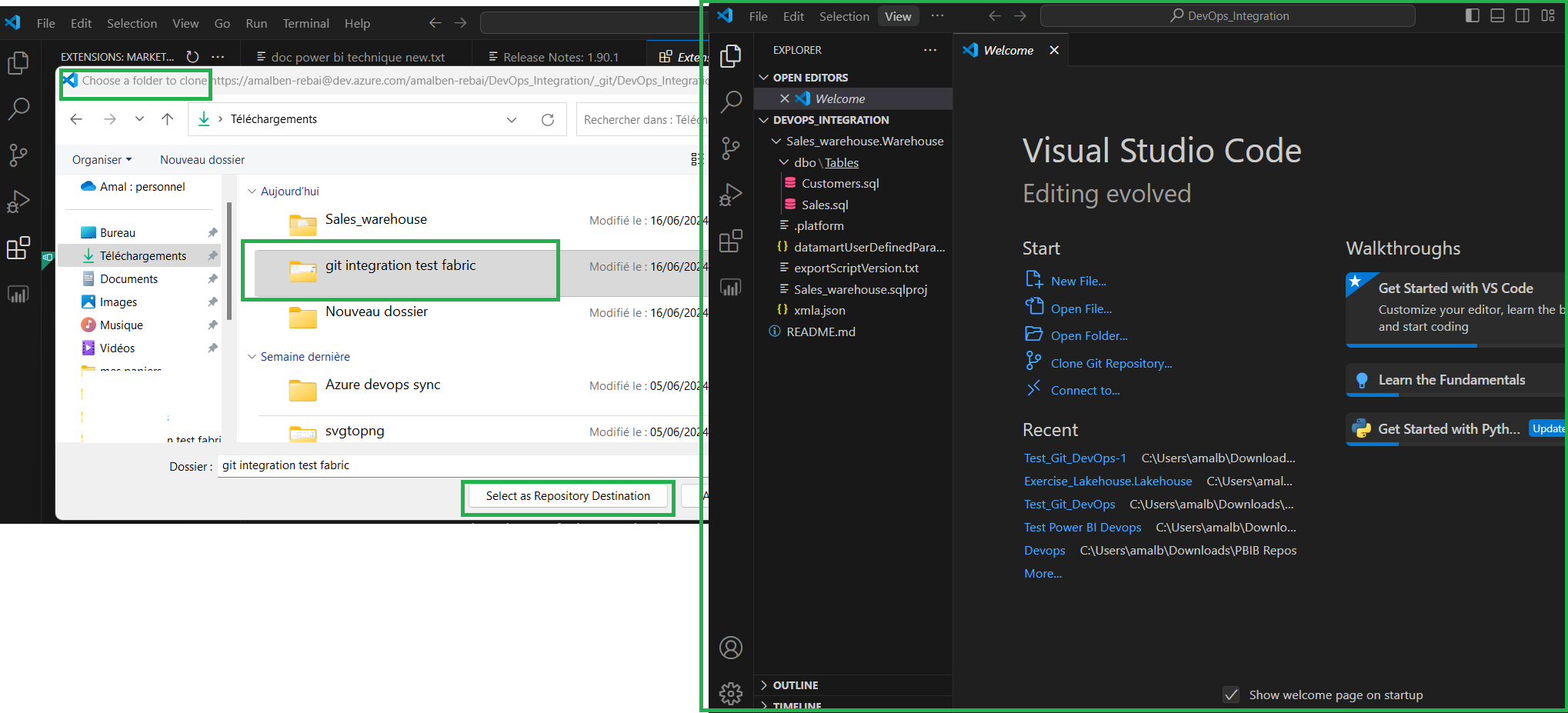Open Accounts menu in right window

pos(731,648)
